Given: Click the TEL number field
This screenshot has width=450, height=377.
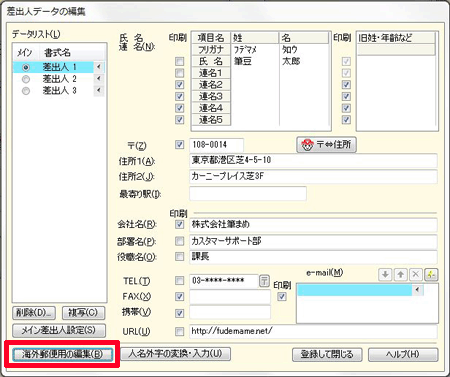Looking at the screenshot, I should tap(224, 281).
